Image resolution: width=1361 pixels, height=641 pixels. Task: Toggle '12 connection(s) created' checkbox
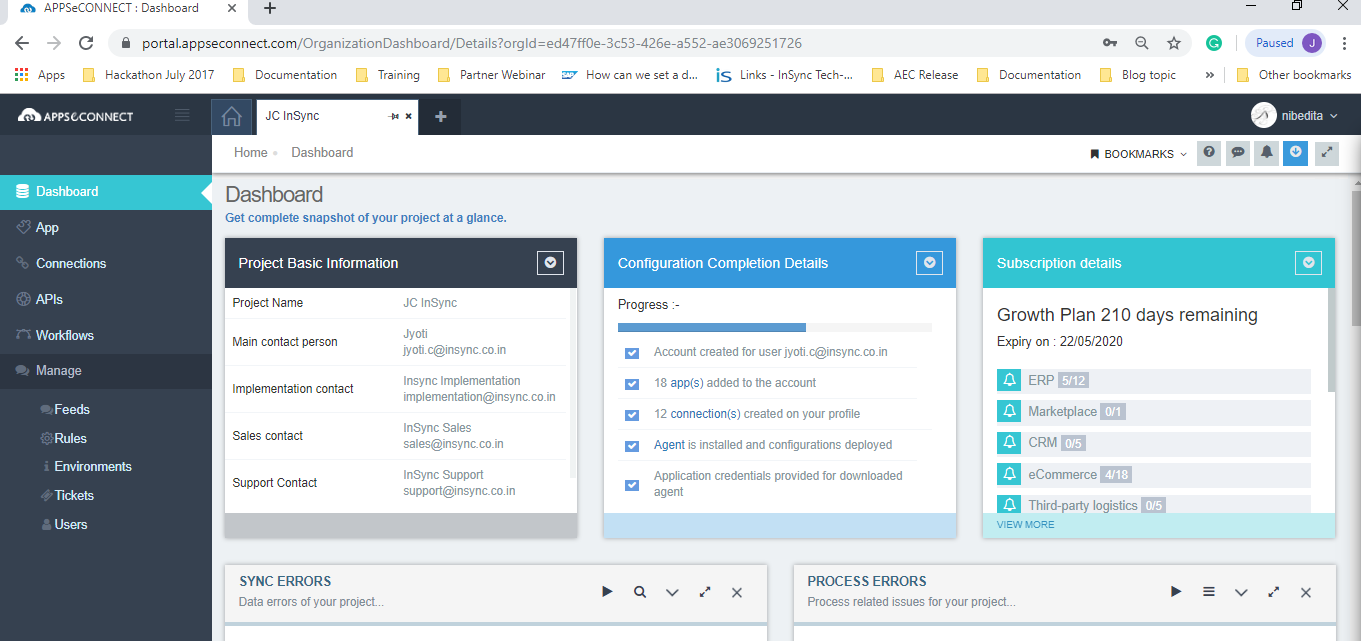point(632,415)
